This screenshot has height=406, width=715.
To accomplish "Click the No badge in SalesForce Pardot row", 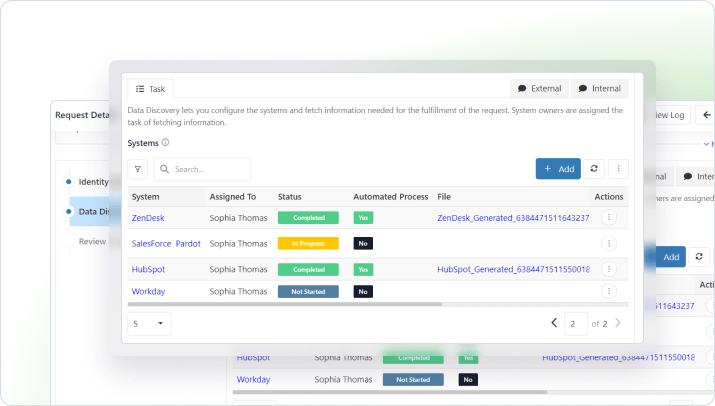I will (x=363, y=244).
